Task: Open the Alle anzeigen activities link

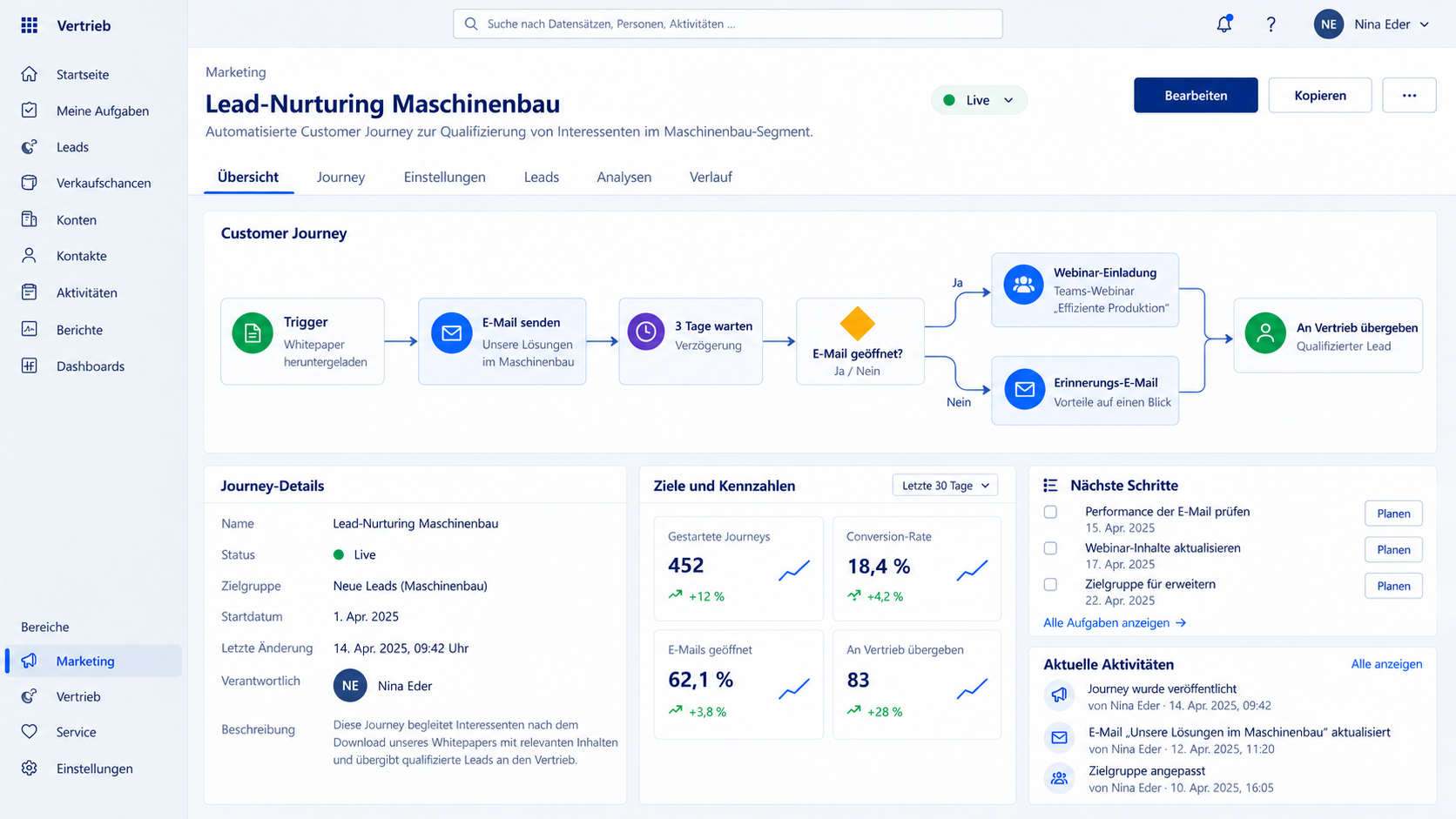Action: (1386, 664)
